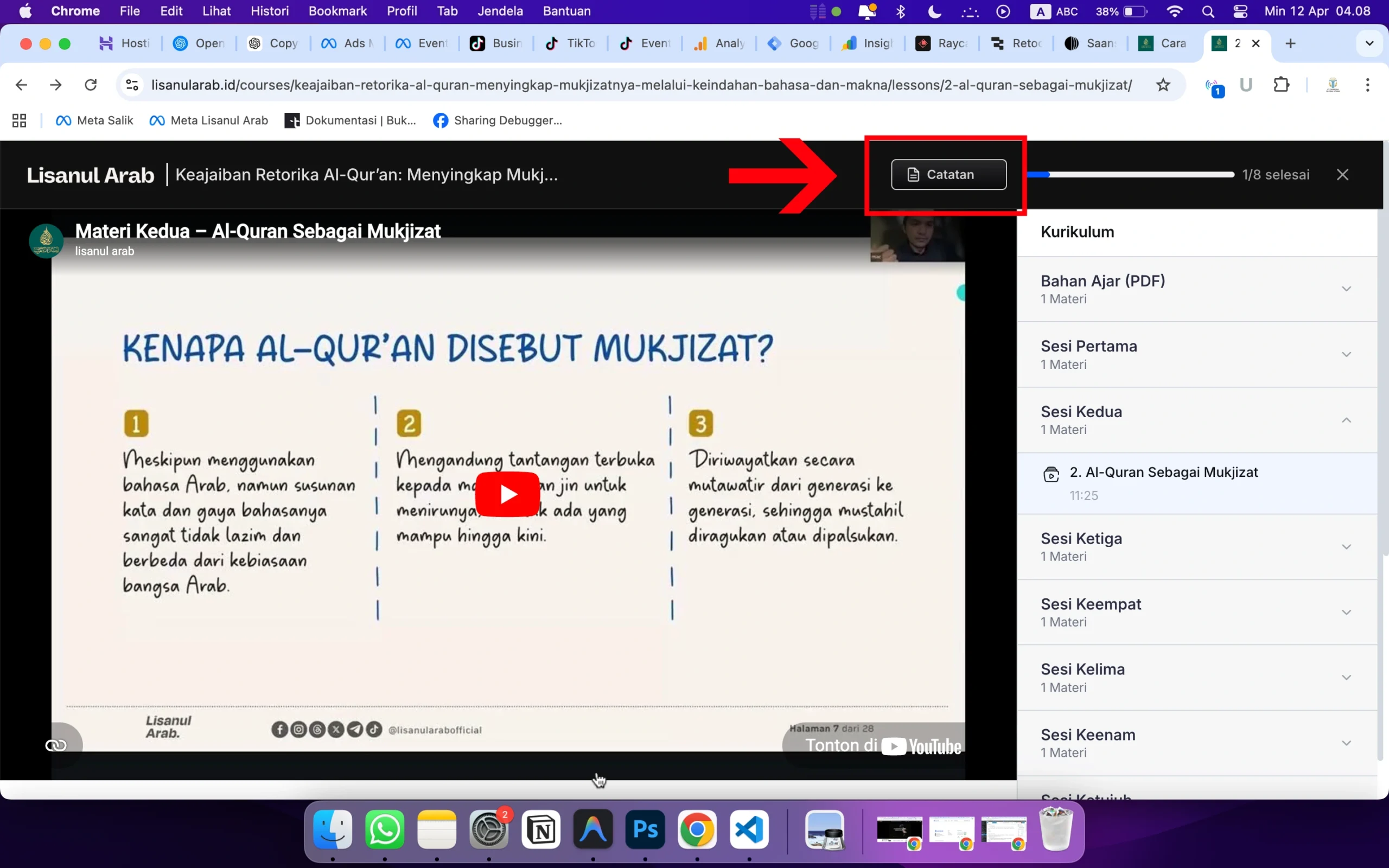This screenshot has height=868, width=1389.
Task: Open the Chrome three-dot menu
Action: pos(1368,85)
